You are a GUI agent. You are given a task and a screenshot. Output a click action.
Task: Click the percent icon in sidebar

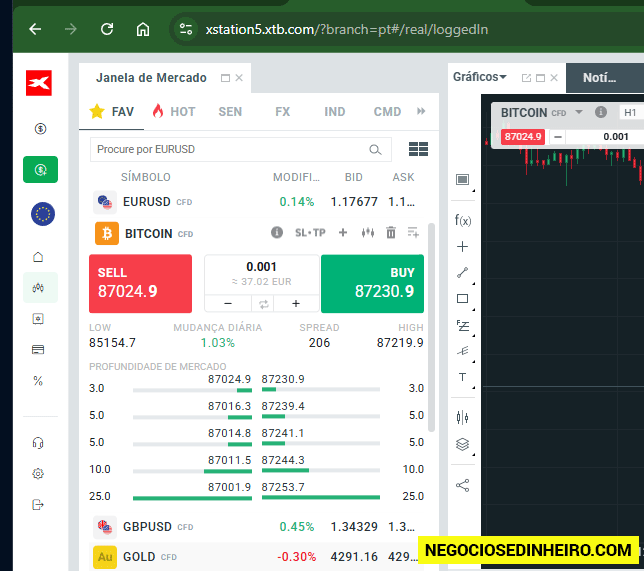tap(38, 381)
